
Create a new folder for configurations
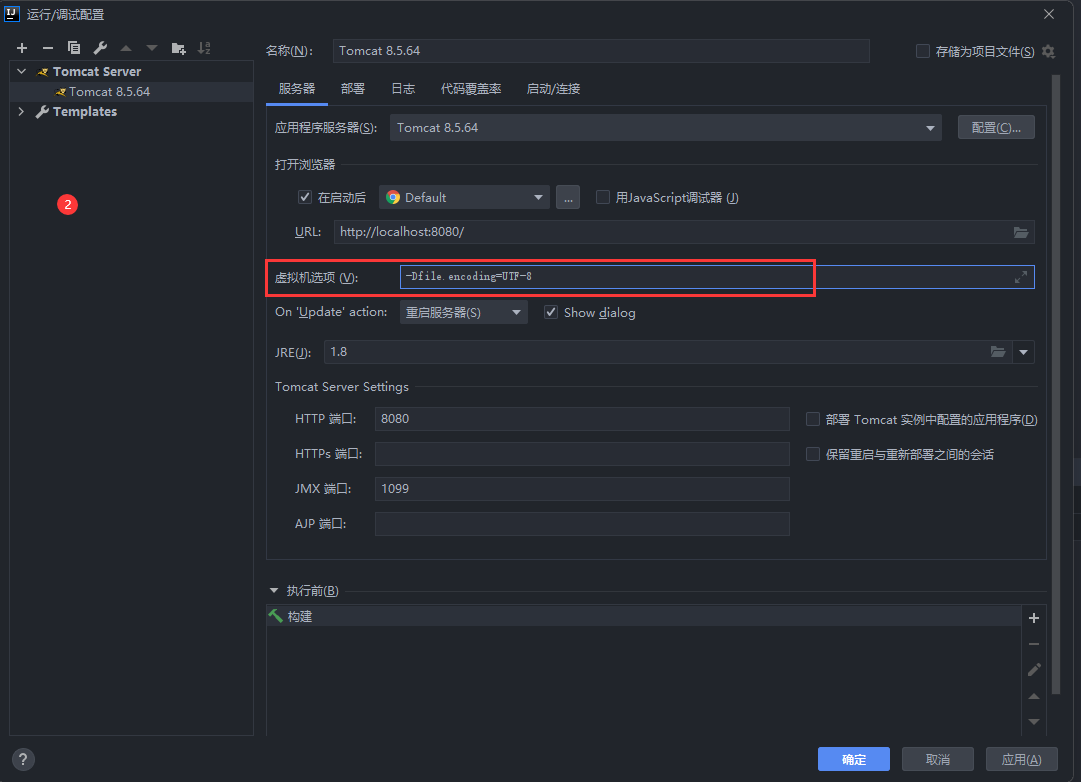(179, 48)
